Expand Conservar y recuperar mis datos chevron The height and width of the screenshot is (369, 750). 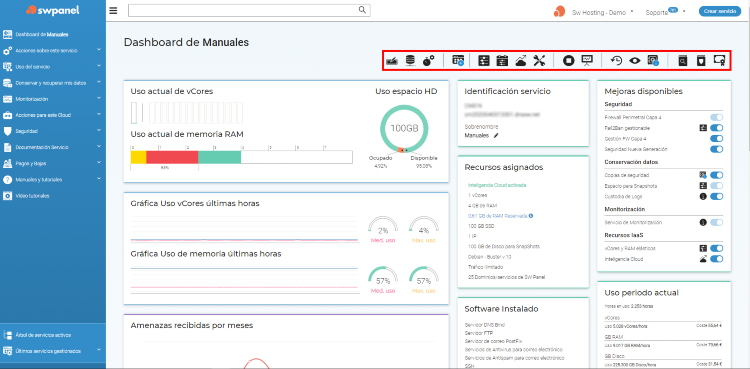[99, 82]
